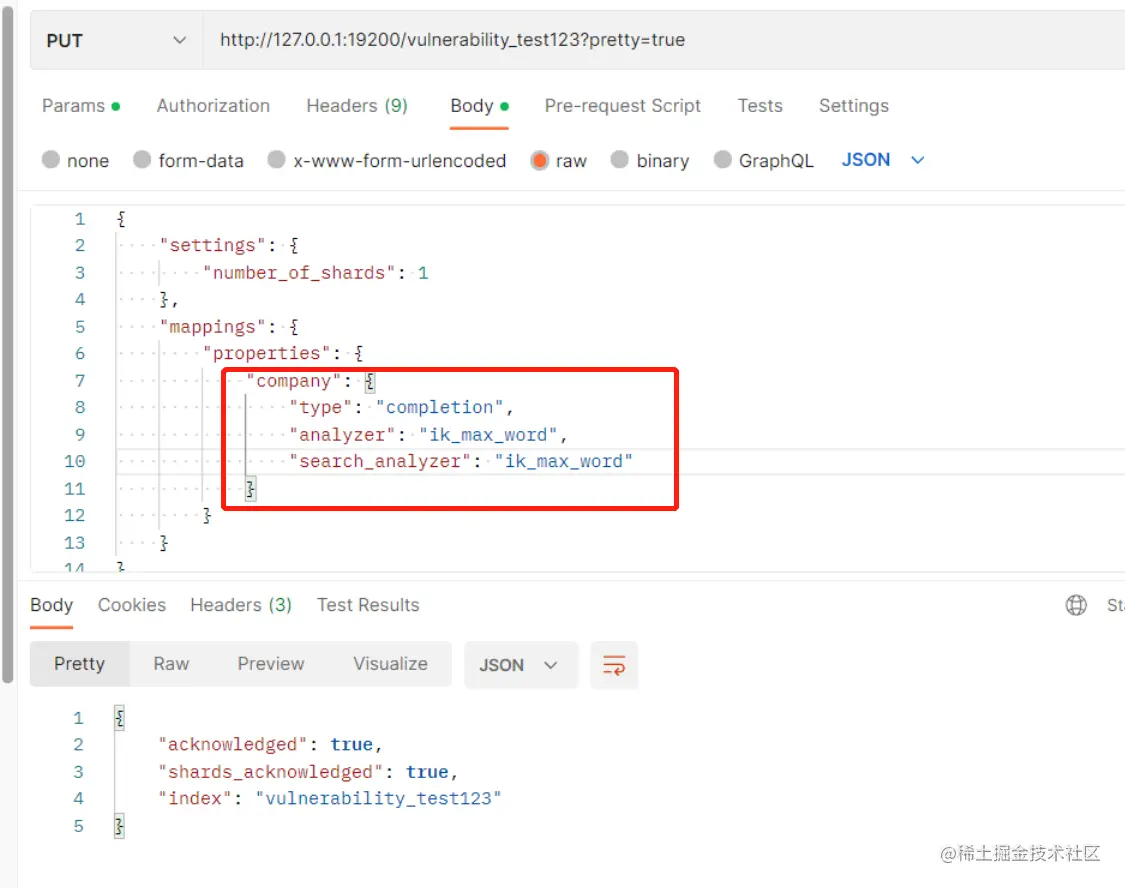Switch to the Preview response view

point(270,664)
